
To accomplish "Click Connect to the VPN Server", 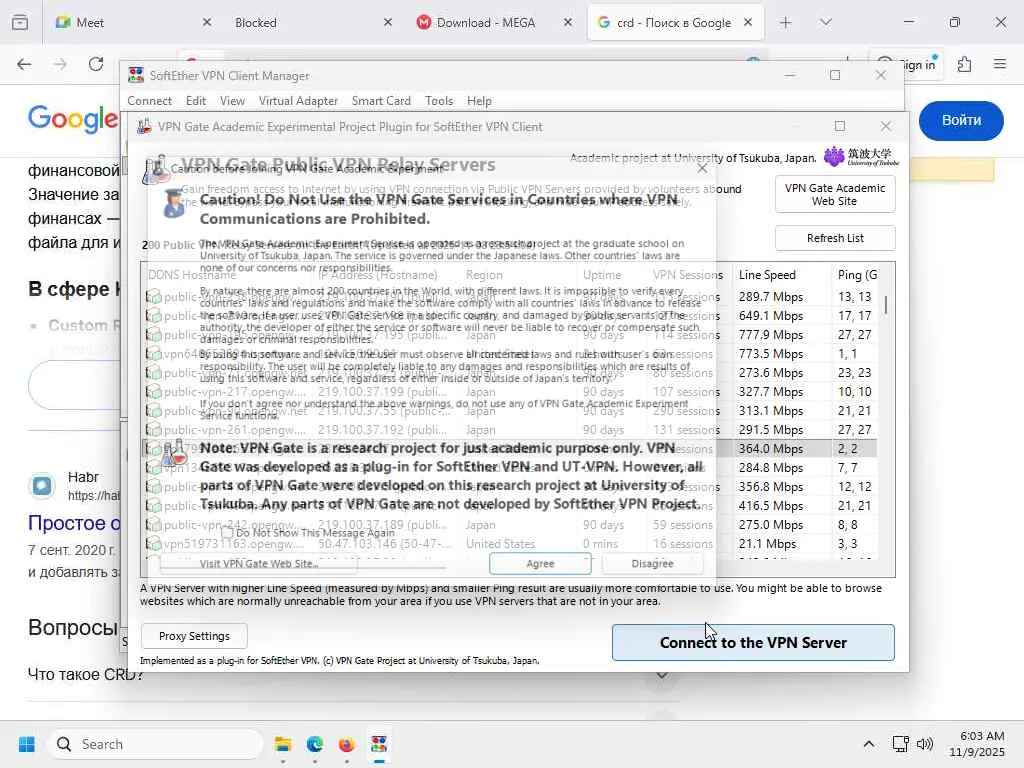I will pyautogui.click(x=753, y=643).
